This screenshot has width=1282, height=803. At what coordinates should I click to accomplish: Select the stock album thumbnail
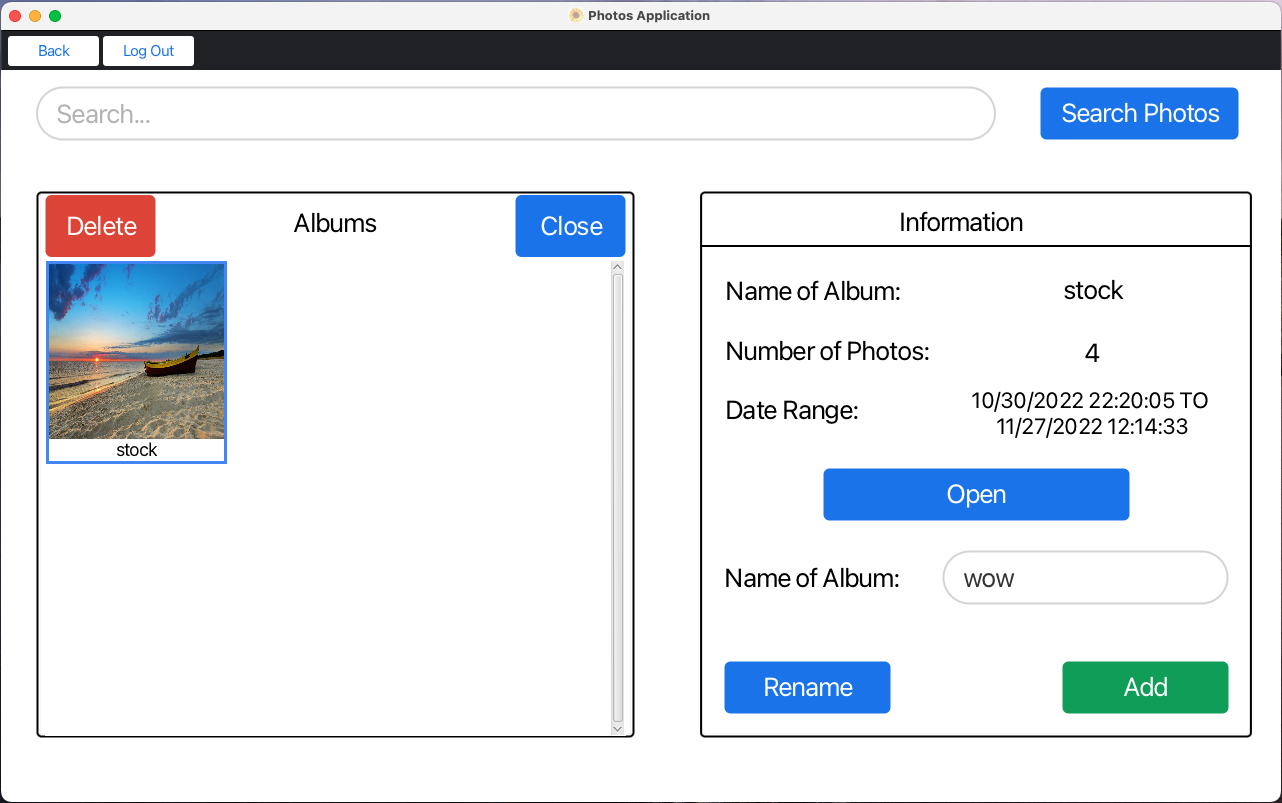tap(136, 352)
